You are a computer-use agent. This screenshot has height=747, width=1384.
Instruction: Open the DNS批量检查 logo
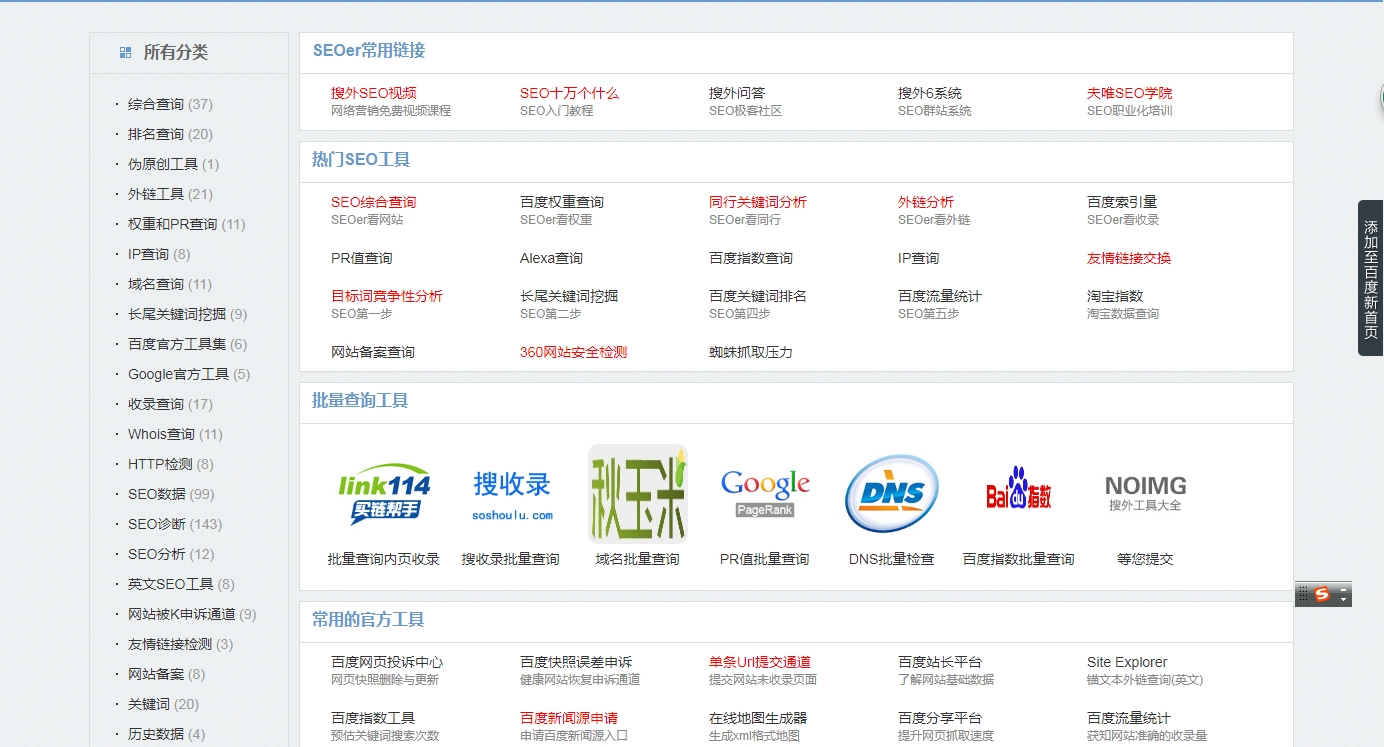(892, 494)
